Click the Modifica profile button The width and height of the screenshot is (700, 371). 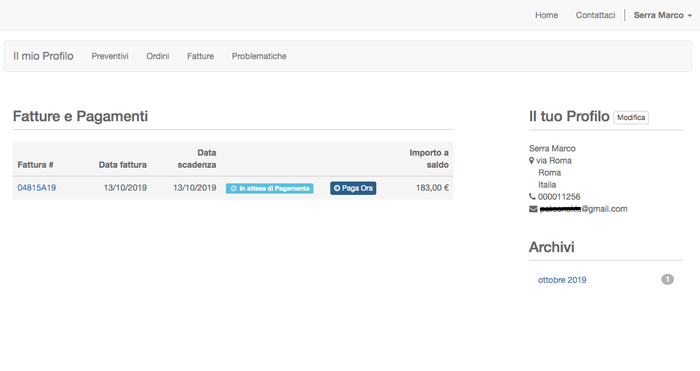[x=631, y=117]
